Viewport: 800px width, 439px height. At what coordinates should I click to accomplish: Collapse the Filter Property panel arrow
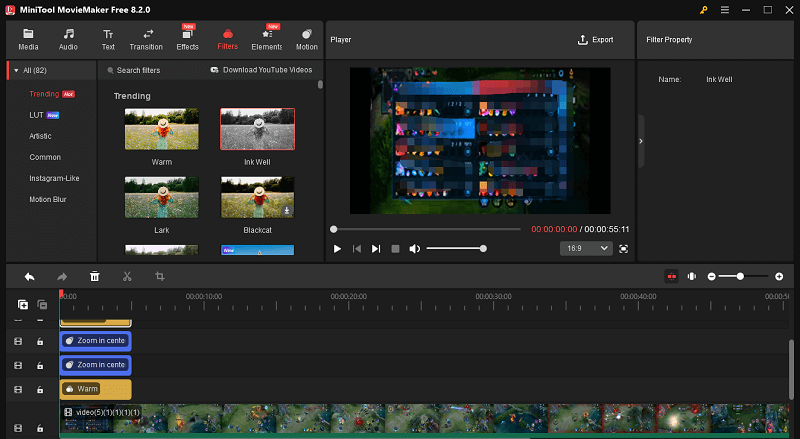coord(641,141)
